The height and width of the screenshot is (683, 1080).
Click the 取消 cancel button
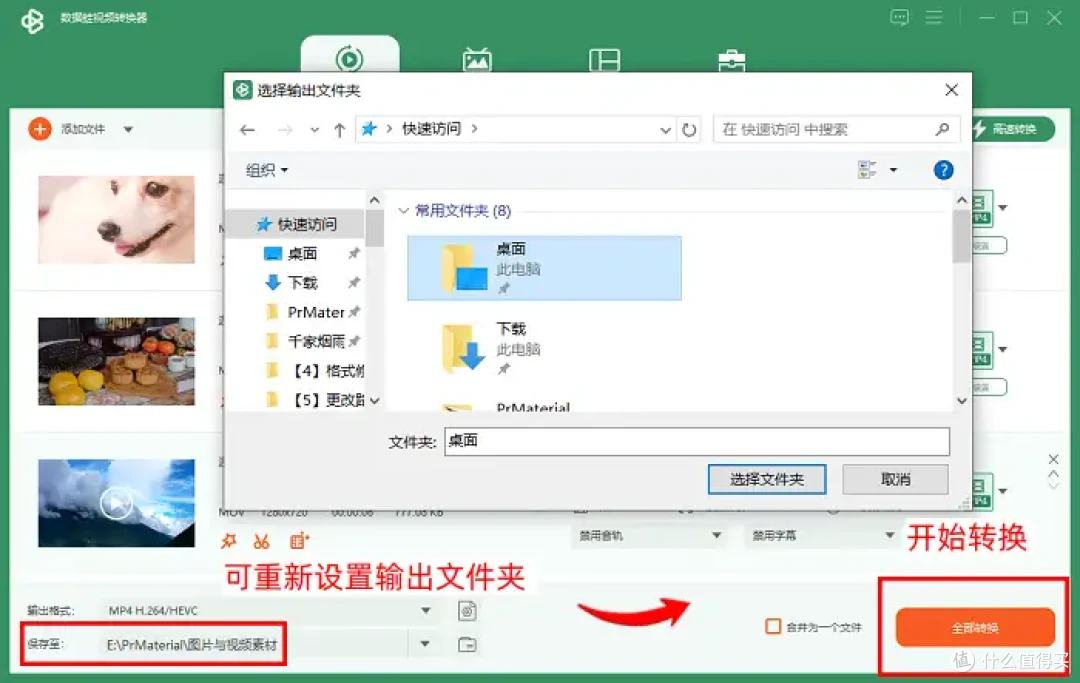[x=895, y=479]
